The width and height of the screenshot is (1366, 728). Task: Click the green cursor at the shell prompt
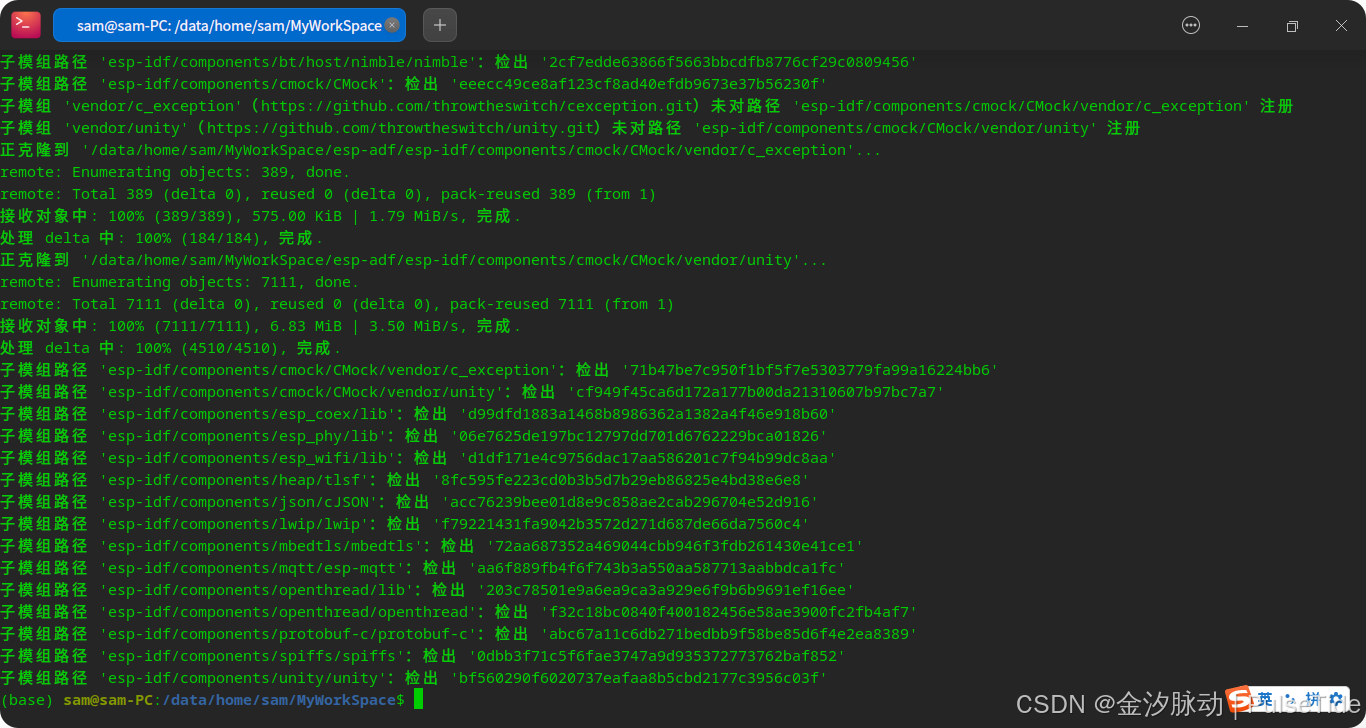[418, 699]
